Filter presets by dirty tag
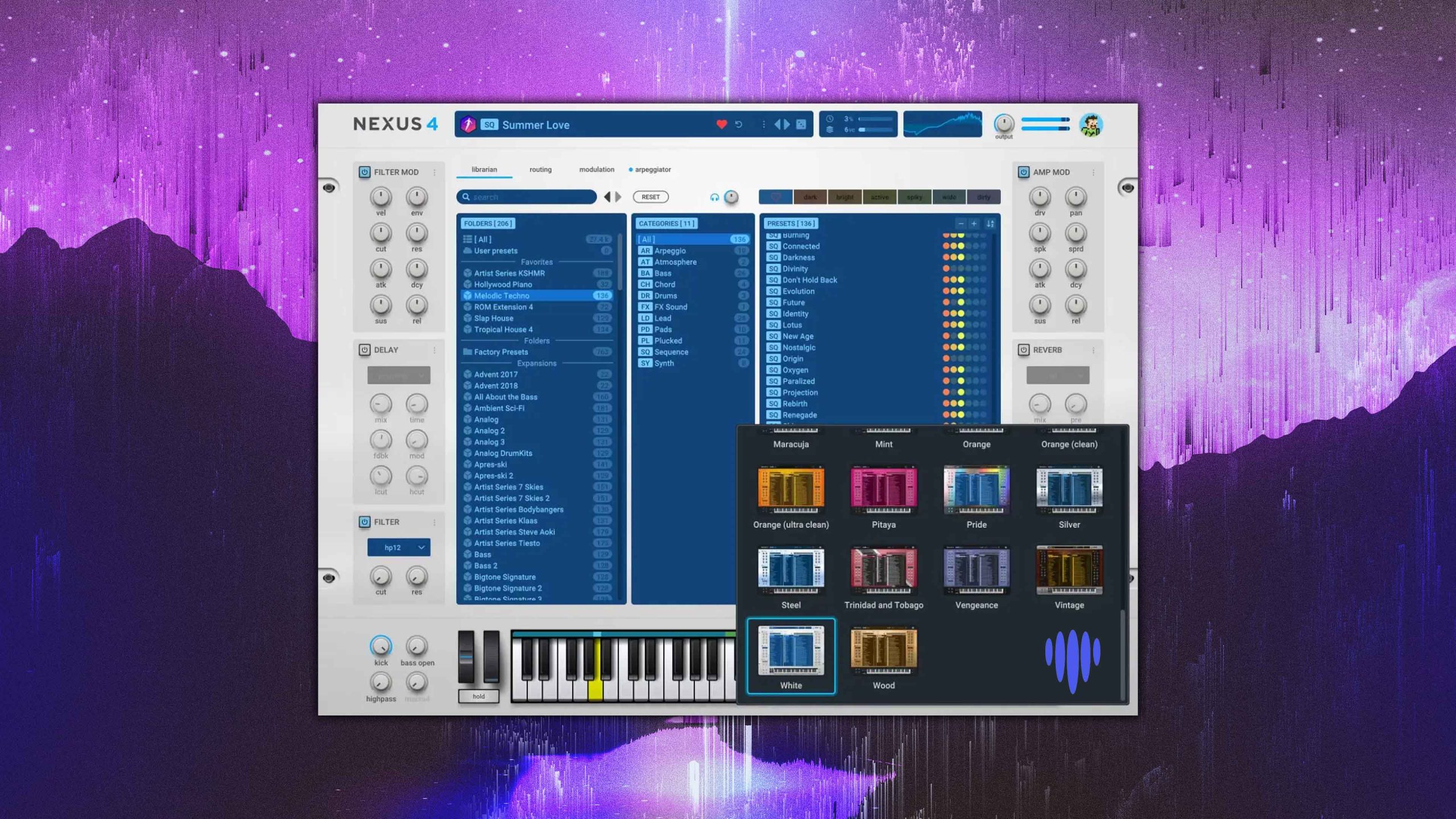 pyautogui.click(x=983, y=197)
